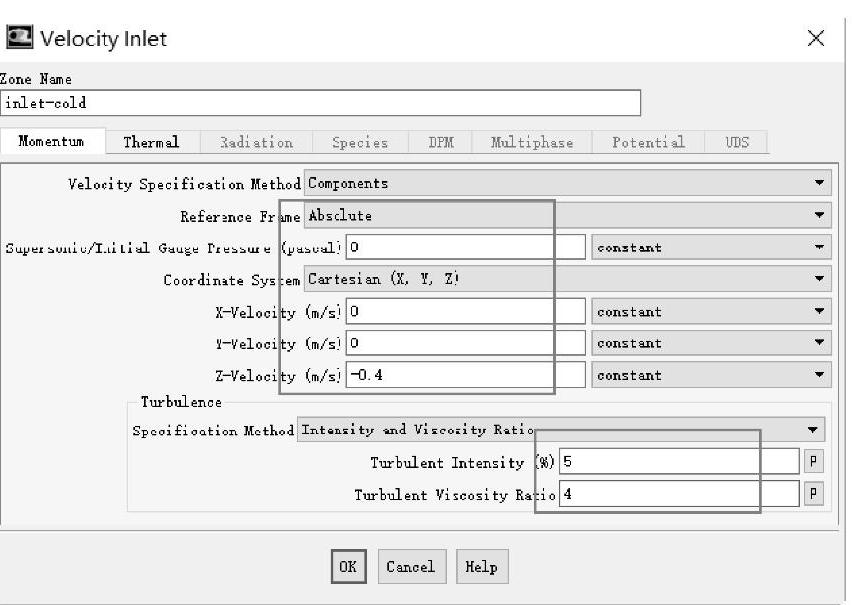Click the Supersonic/Initial Gauge Pressure field

[x=465, y=247]
